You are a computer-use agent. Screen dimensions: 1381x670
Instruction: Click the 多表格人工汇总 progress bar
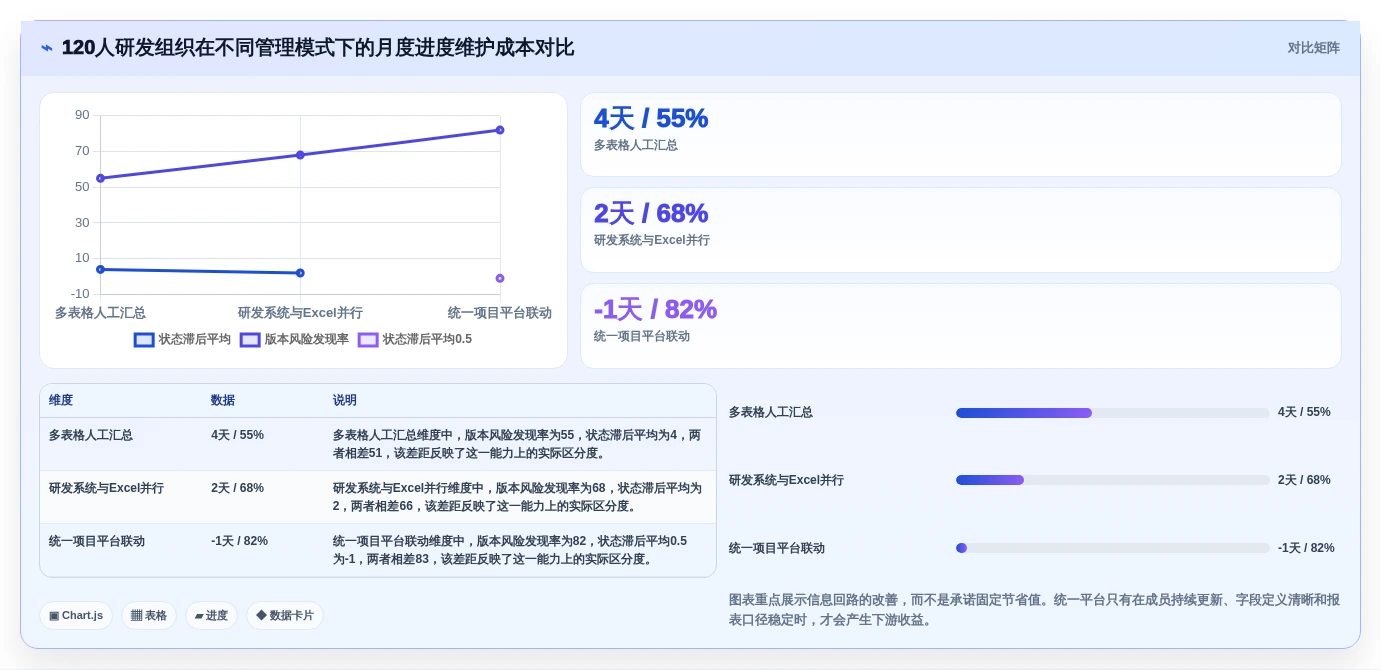[x=1112, y=413]
